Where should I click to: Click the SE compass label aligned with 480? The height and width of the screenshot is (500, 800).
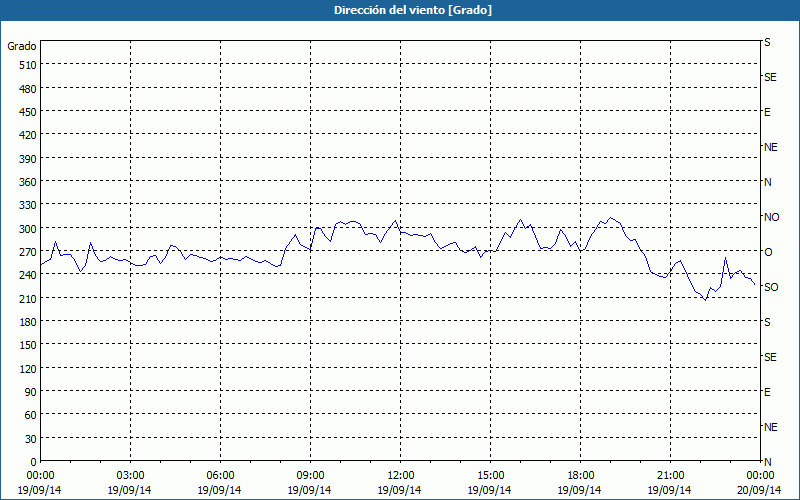click(770, 77)
